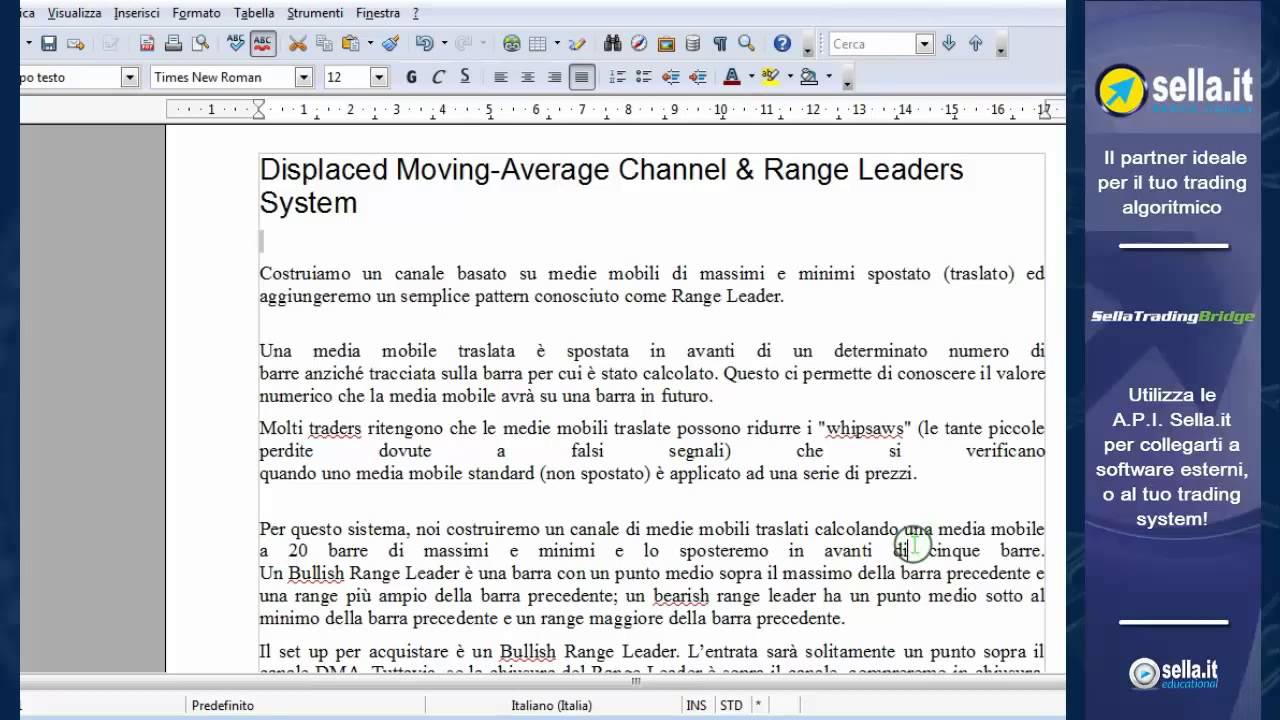
Task: Open the Strumenti menu
Action: (x=315, y=13)
